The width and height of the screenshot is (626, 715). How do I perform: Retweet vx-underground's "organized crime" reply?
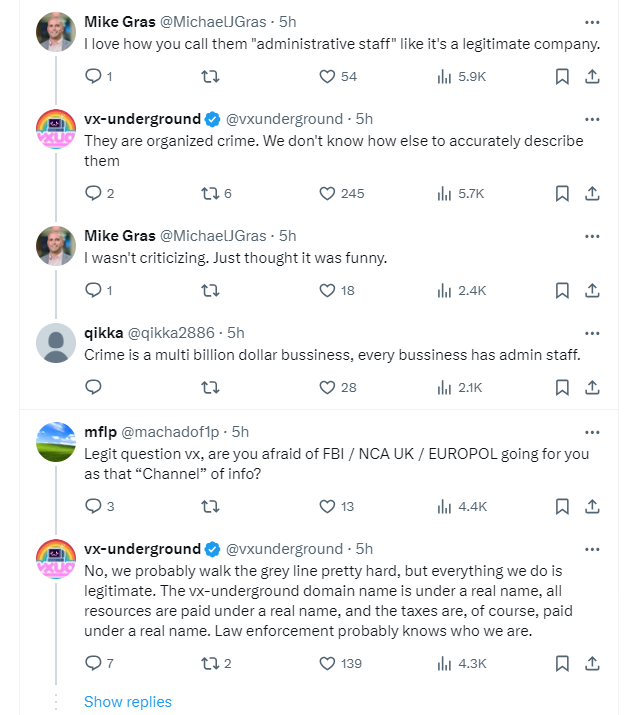210,193
